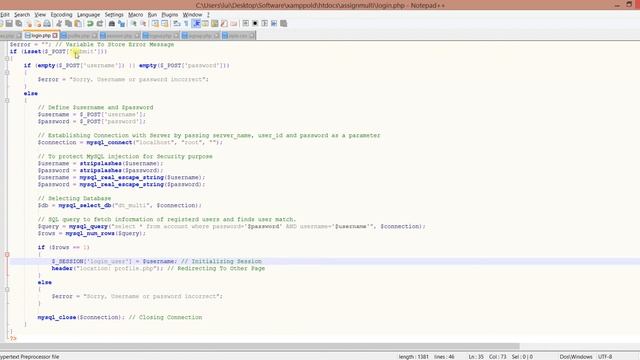Collapse fold of the isset submit block
640x360 pixels.
coord(7,58)
